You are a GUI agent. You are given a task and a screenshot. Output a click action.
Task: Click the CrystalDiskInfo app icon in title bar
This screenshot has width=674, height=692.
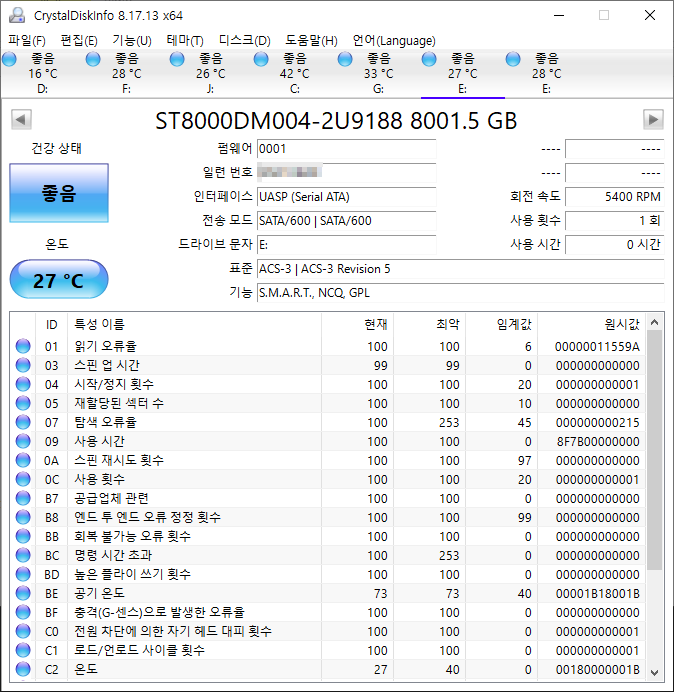[17, 15]
